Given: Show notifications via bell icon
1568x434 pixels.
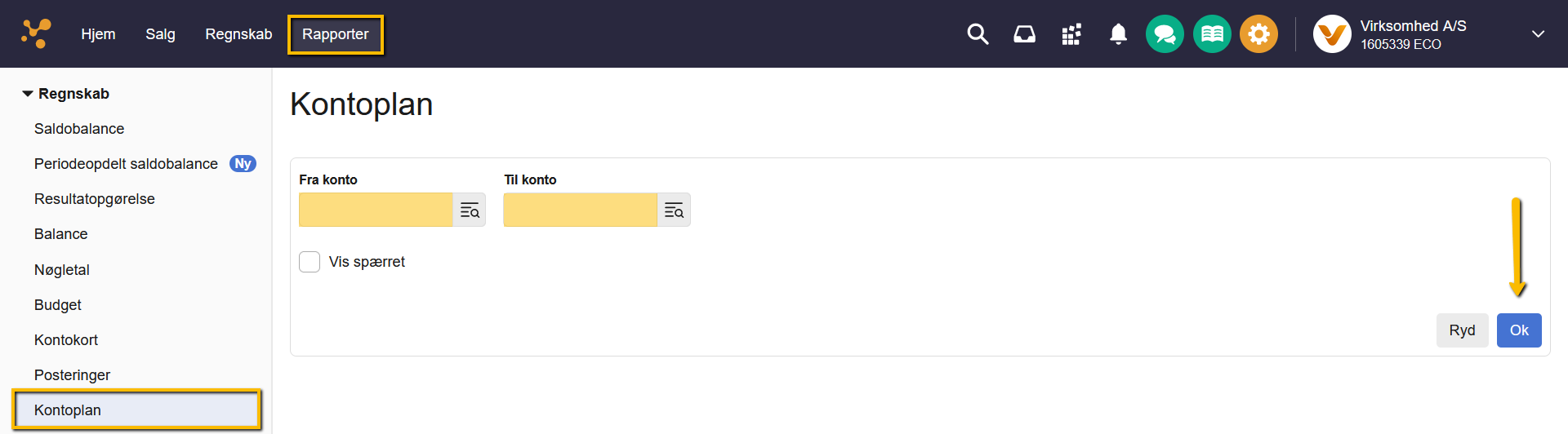Looking at the screenshot, I should click(x=1118, y=34).
